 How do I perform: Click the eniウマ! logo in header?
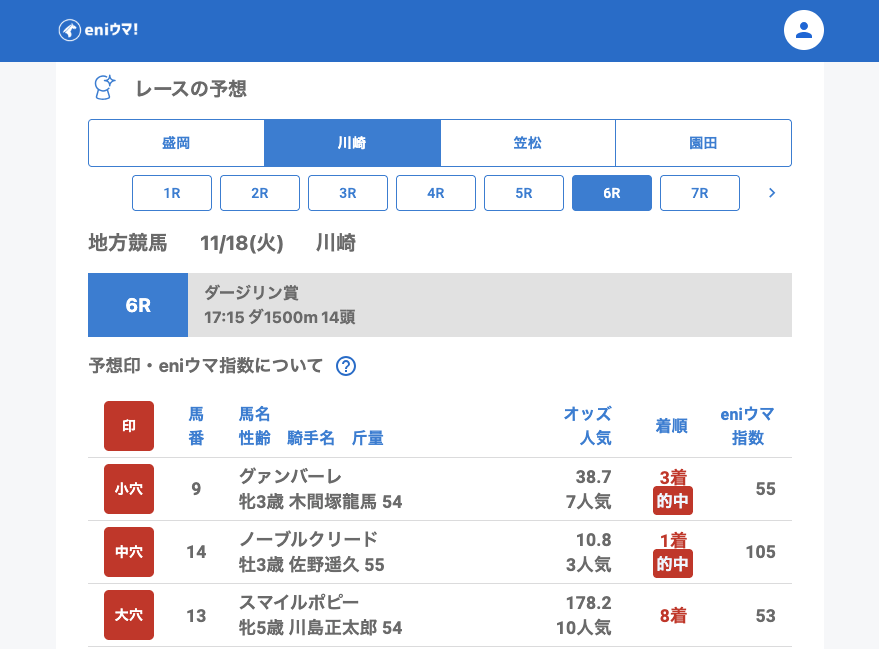pos(98,30)
